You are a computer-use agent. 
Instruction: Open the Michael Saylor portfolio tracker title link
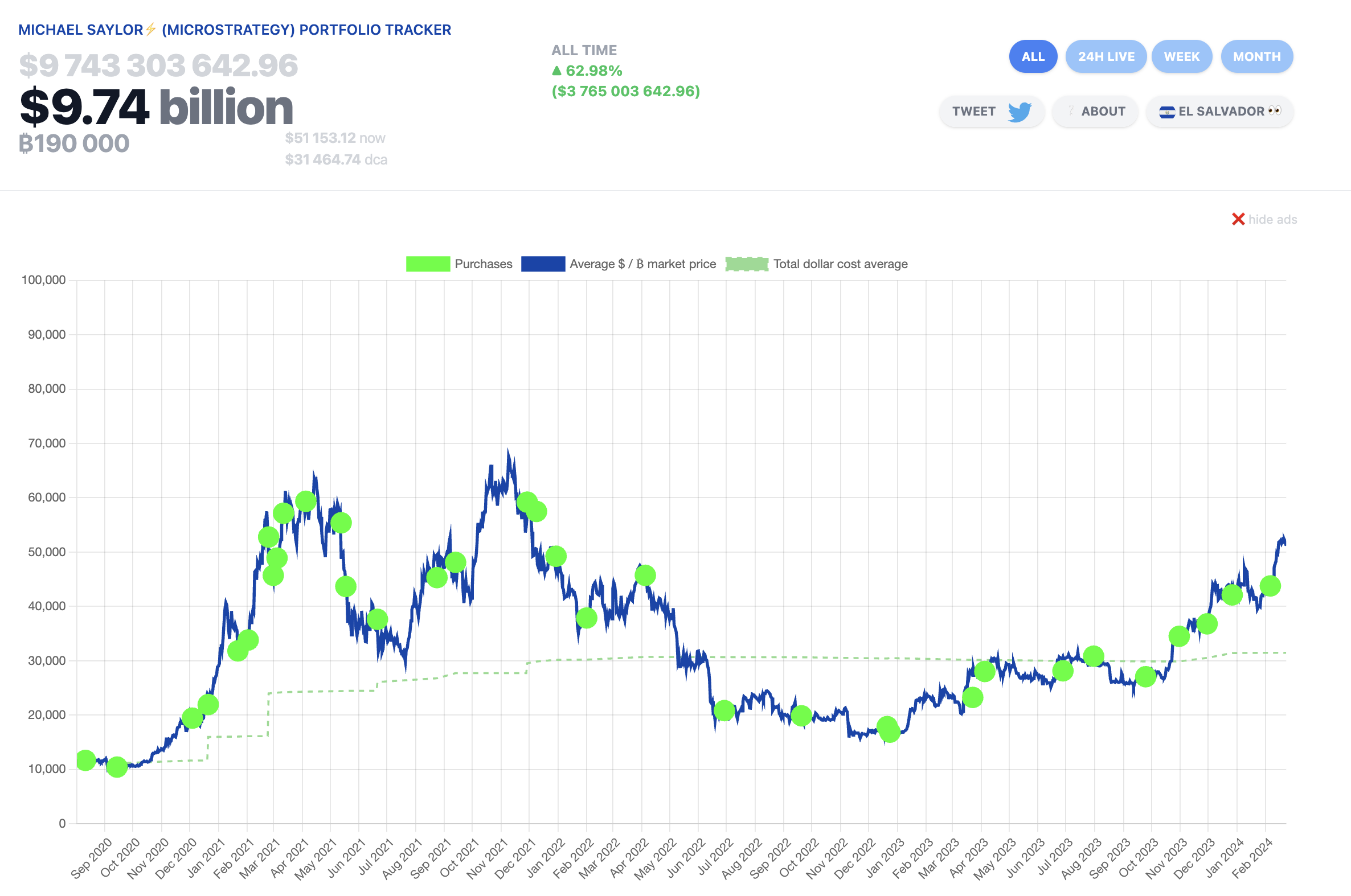[x=235, y=30]
